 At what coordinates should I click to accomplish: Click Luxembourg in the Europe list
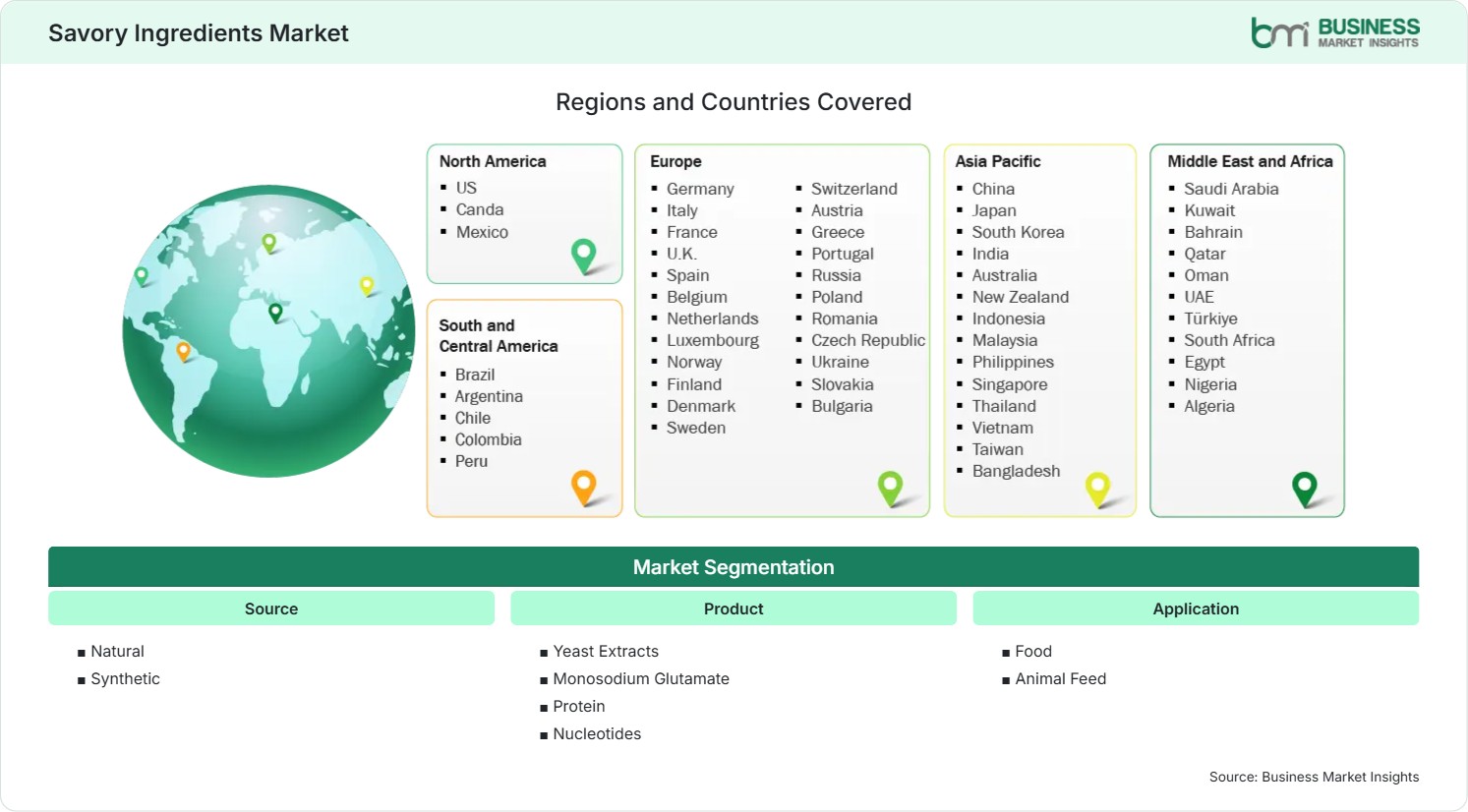click(x=713, y=340)
